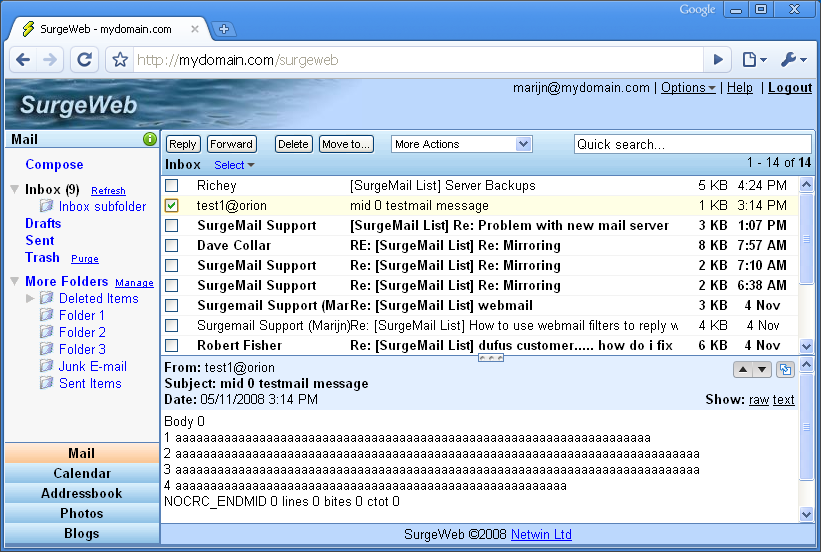
Task: Switch to the Addressbook tab
Action: pyautogui.click(x=81, y=493)
